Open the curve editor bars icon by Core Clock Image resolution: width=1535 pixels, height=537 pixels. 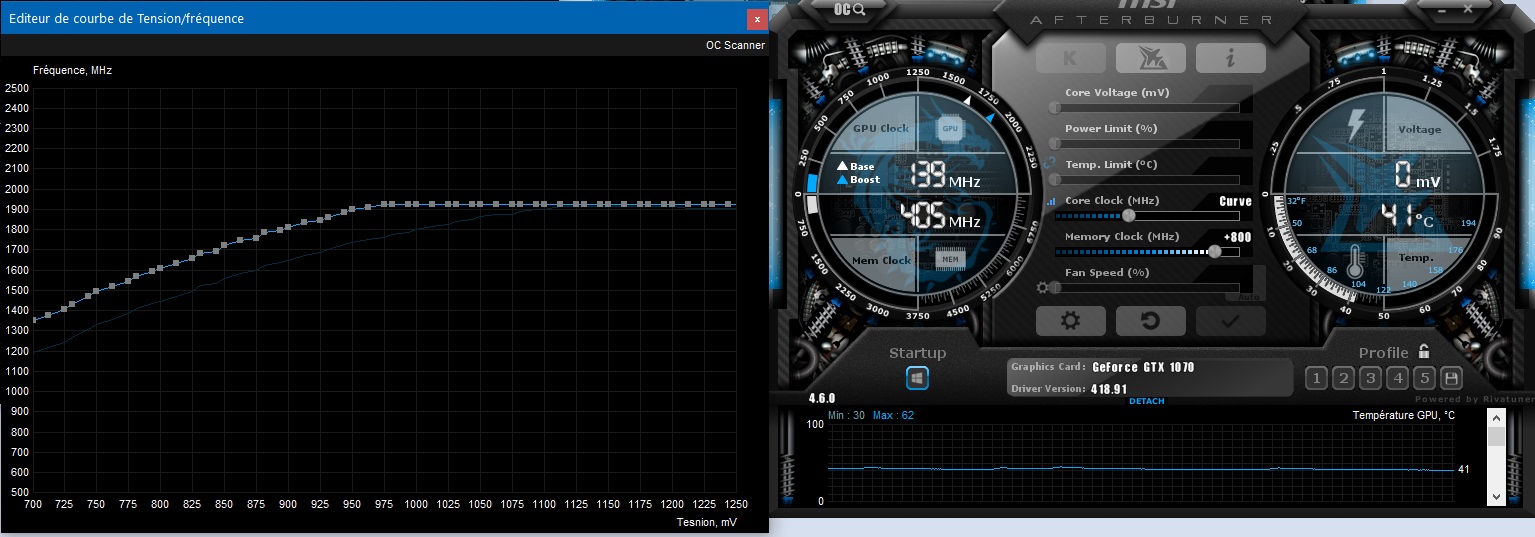1050,201
